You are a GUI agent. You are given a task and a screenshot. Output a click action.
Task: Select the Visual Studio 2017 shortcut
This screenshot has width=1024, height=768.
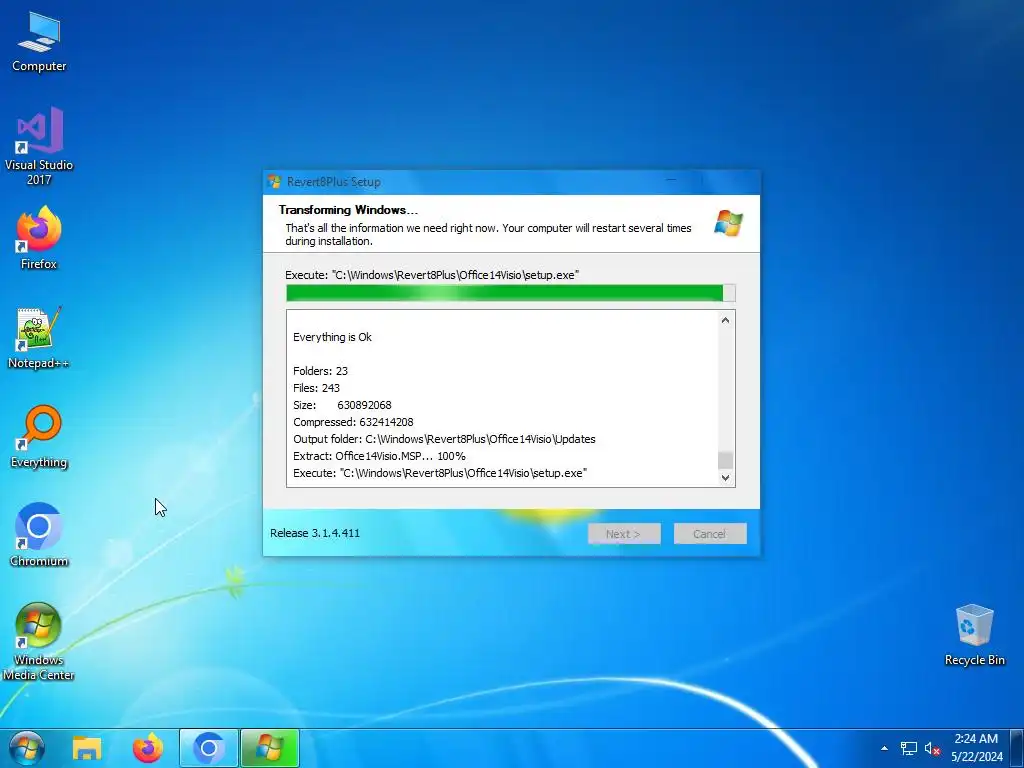(39, 146)
